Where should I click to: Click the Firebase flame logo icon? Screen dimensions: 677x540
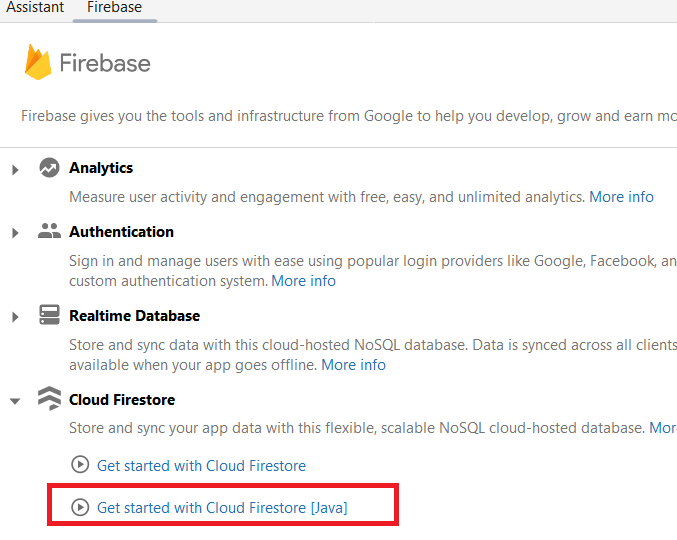tap(38, 63)
